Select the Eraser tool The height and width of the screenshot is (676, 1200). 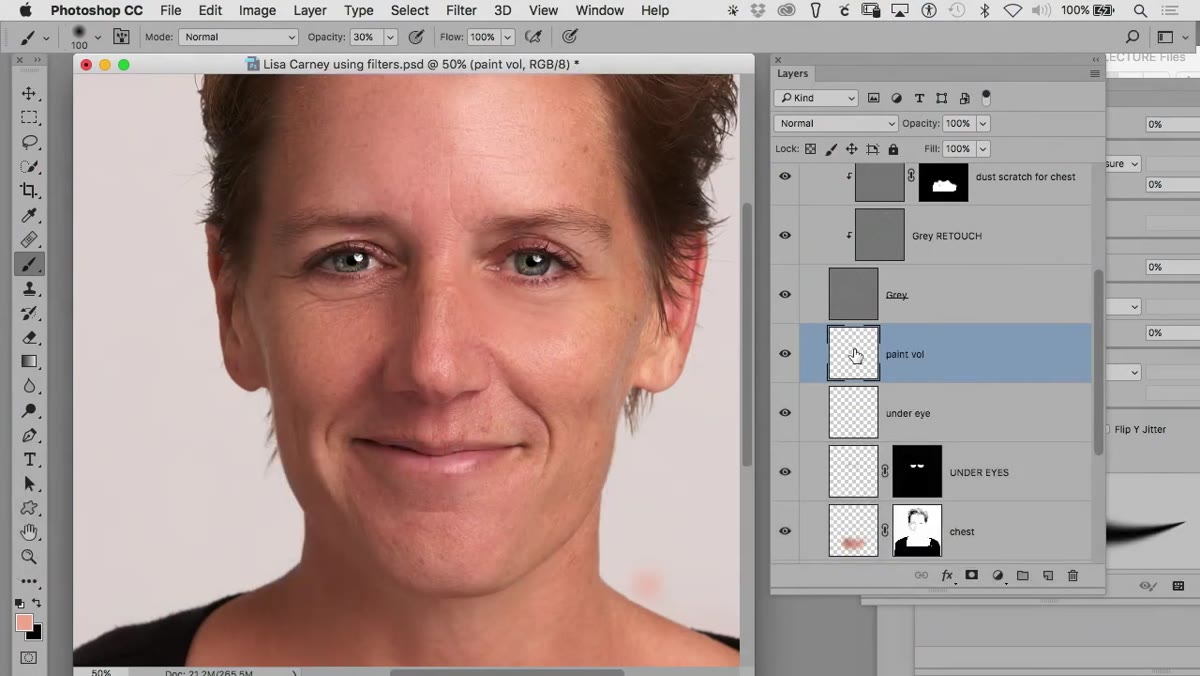coord(29,338)
